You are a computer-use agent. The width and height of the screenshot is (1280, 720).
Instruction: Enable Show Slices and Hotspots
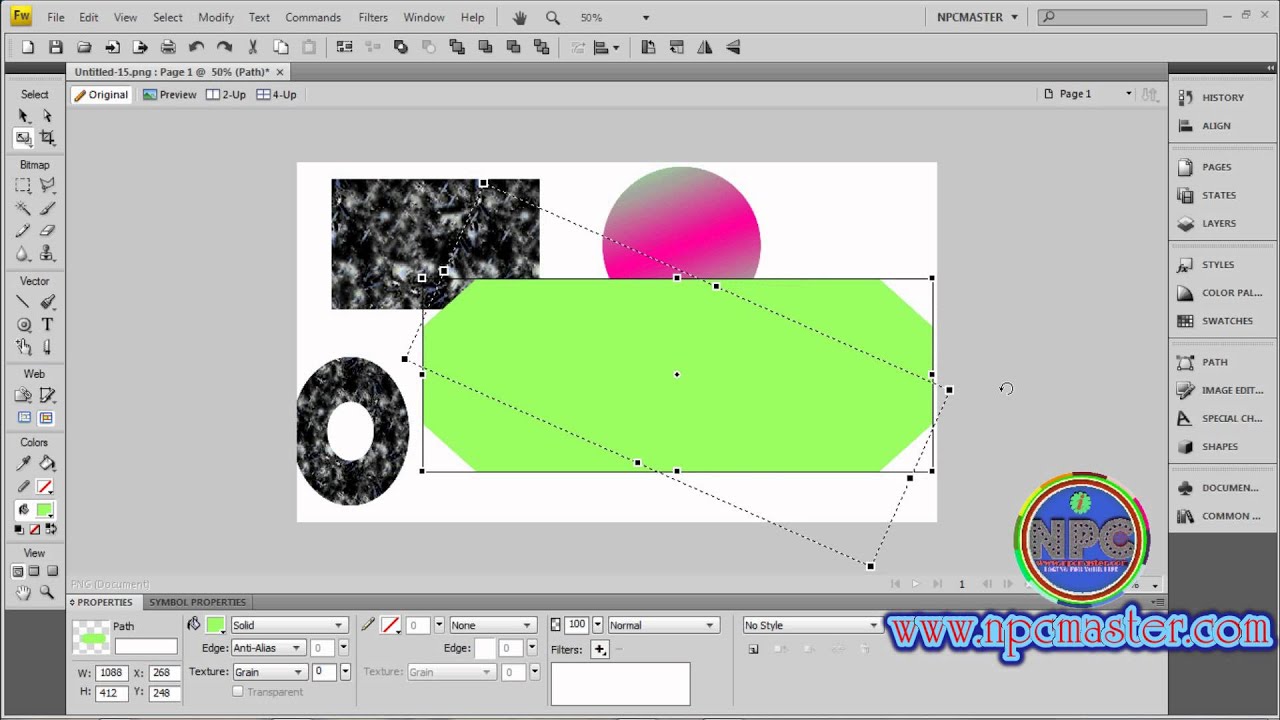(x=46, y=418)
